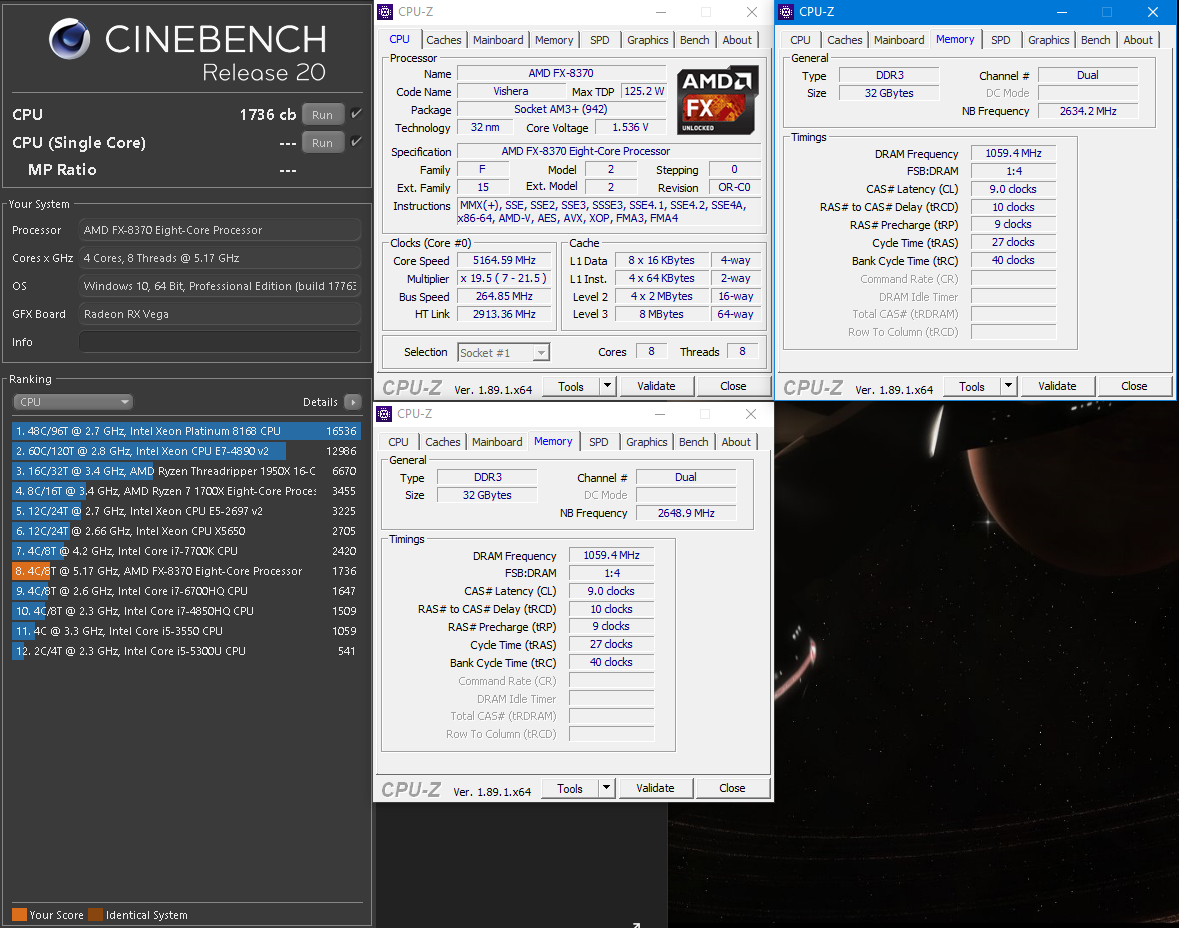1179x928 pixels.
Task: Open Mainboard tab in top-left CPU-Z window
Action: 498,40
